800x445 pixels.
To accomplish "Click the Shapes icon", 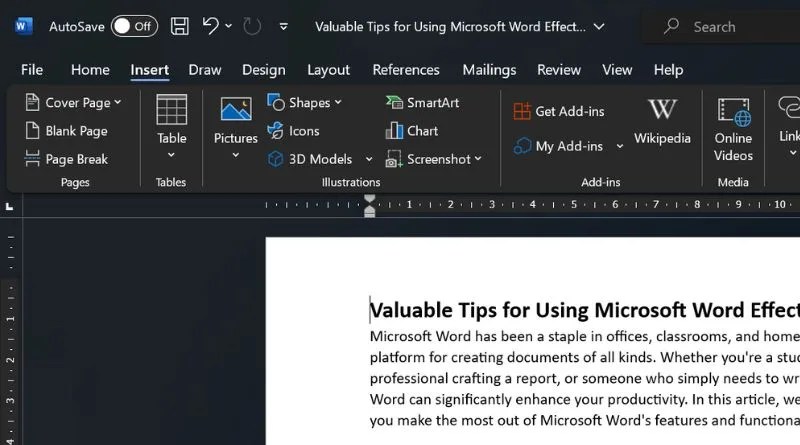I will tap(276, 102).
